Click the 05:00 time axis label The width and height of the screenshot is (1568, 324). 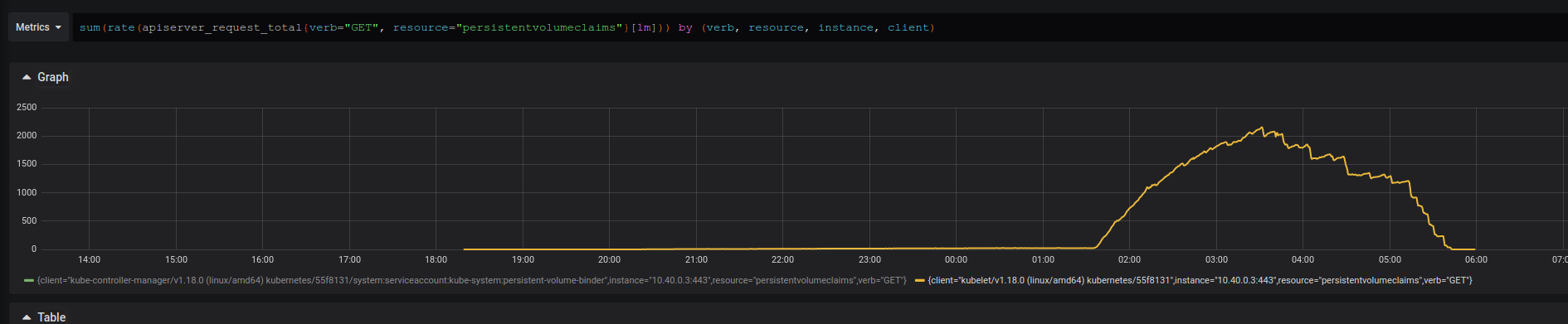pyautogui.click(x=1390, y=259)
